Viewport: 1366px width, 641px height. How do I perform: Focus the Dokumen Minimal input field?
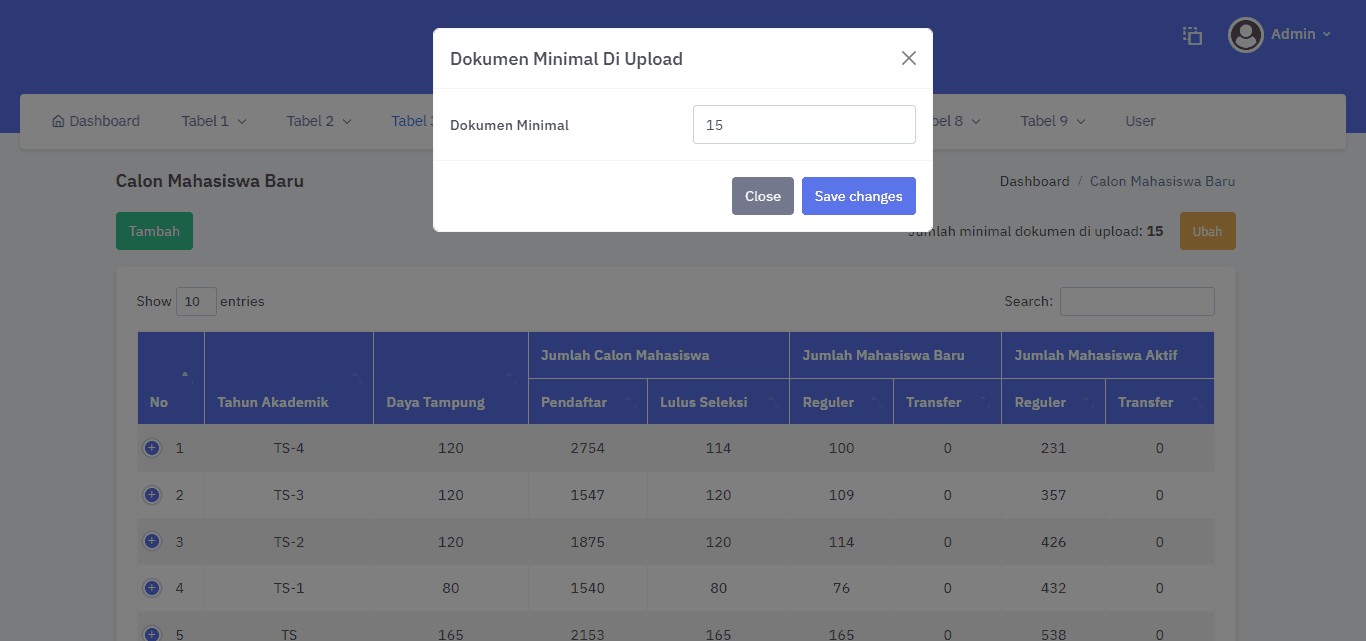(x=804, y=125)
